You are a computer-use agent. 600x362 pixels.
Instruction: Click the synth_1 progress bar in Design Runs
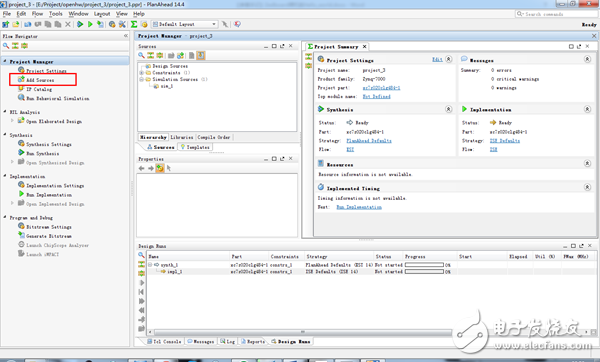pyautogui.click(x=424, y=265)
